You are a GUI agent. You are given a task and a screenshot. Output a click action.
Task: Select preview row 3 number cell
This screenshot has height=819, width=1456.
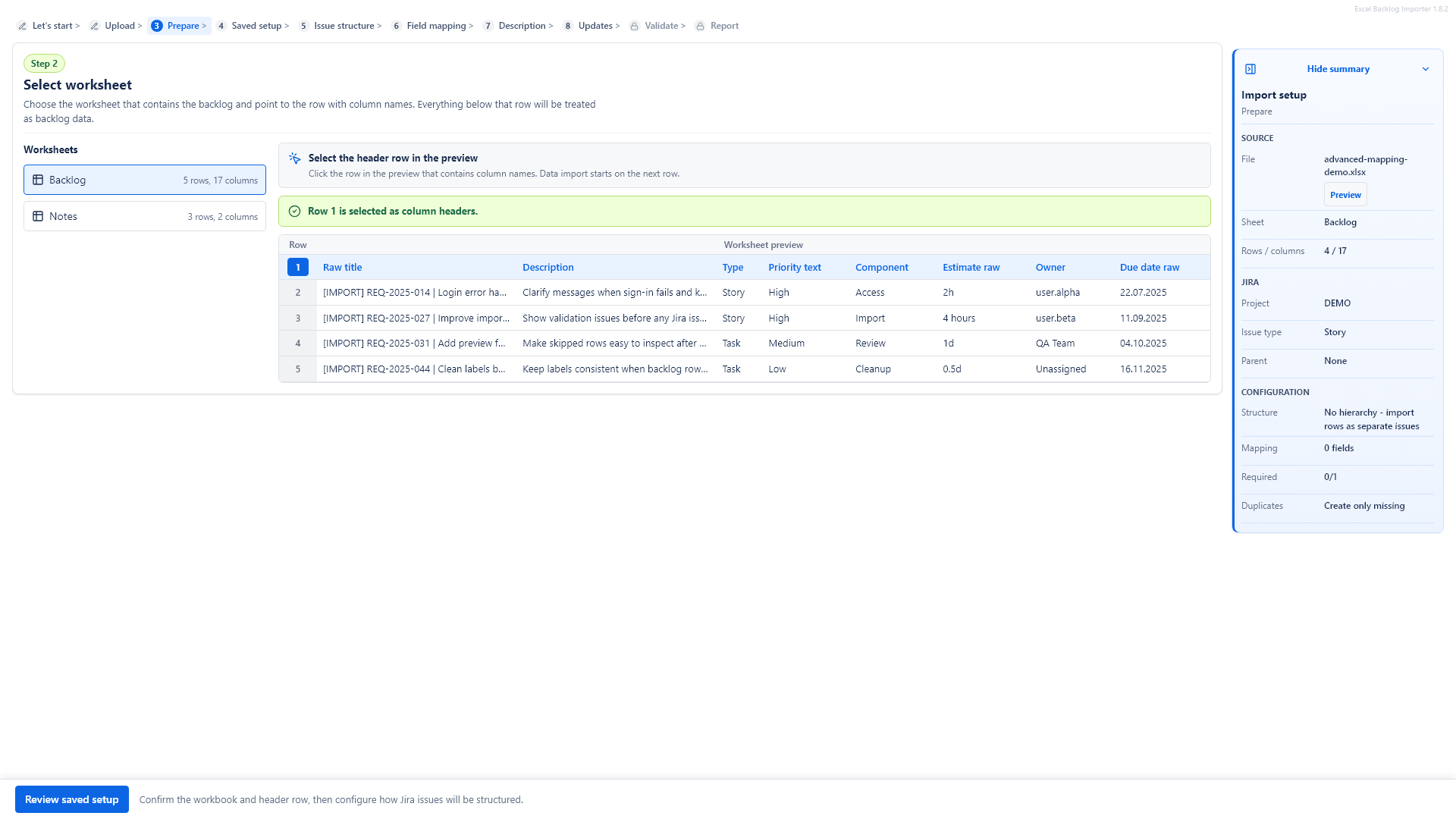[298, 318]
